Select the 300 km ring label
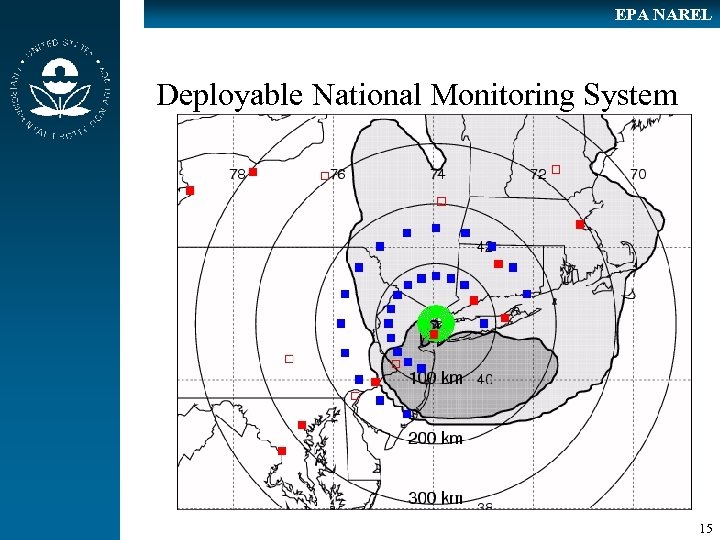This screenshot has height=540, width=720. 435,498
